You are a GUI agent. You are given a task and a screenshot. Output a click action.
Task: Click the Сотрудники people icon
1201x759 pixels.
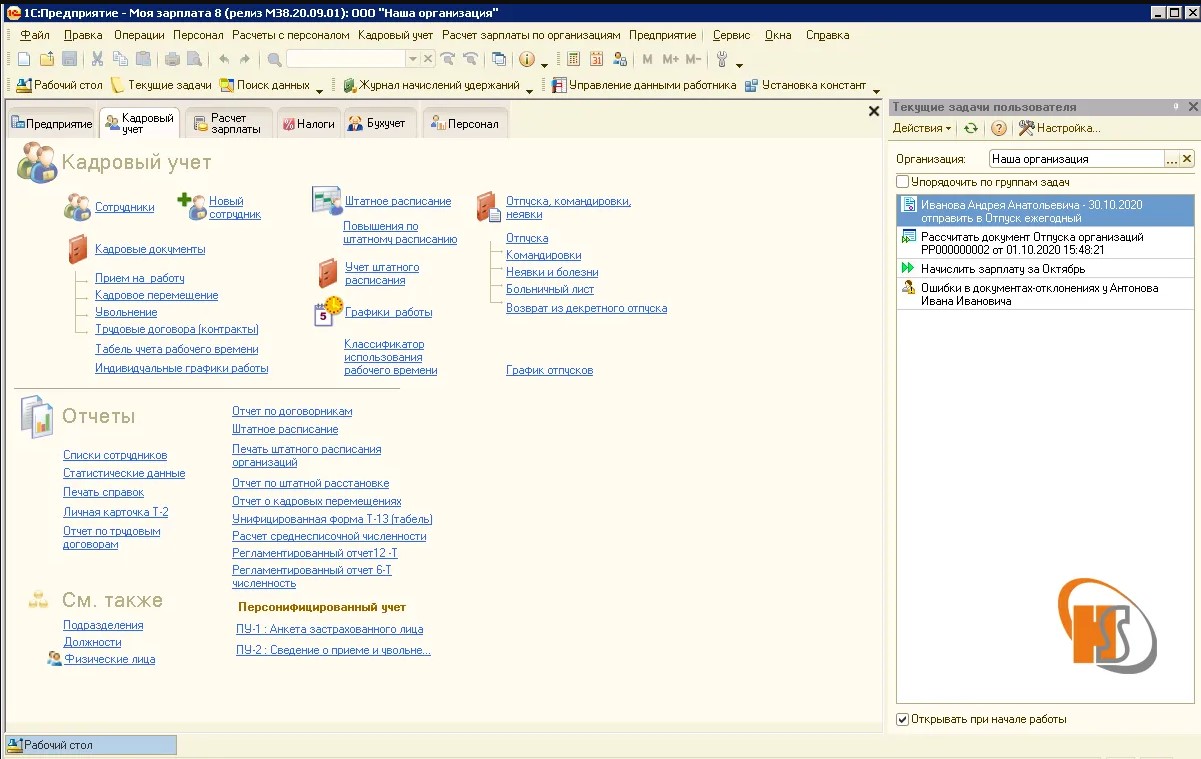pos(77,207)
